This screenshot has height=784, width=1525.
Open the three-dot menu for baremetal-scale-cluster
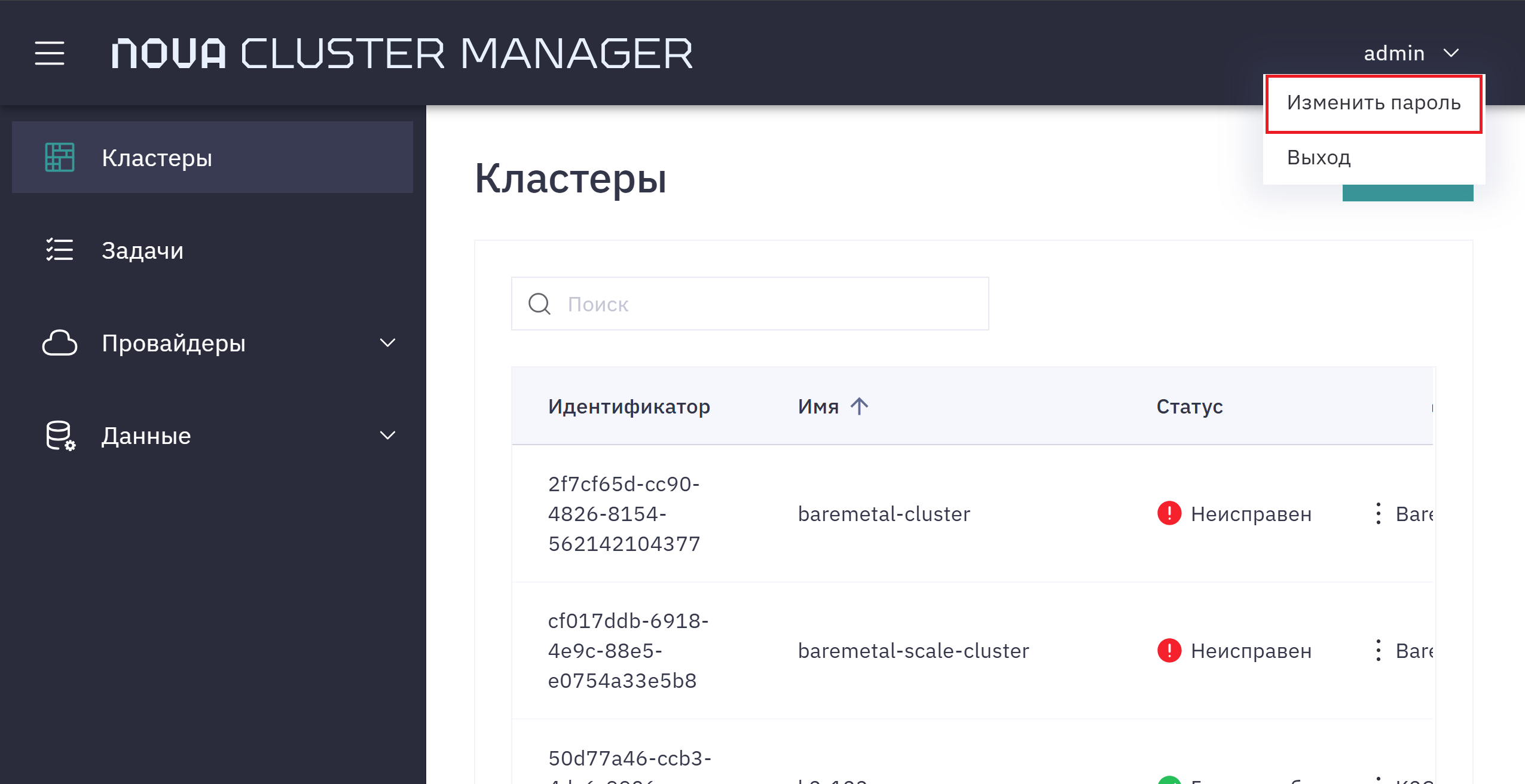click(1378, 650)
